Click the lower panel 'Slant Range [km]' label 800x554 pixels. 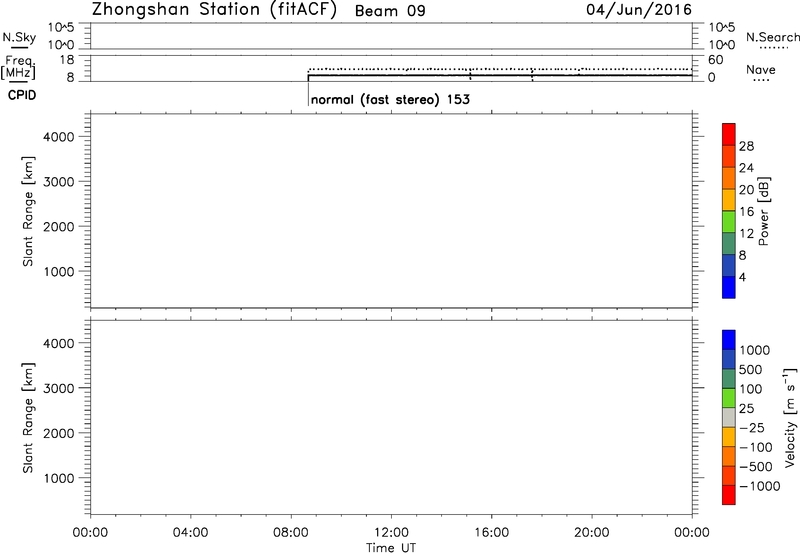coord(28,418)
